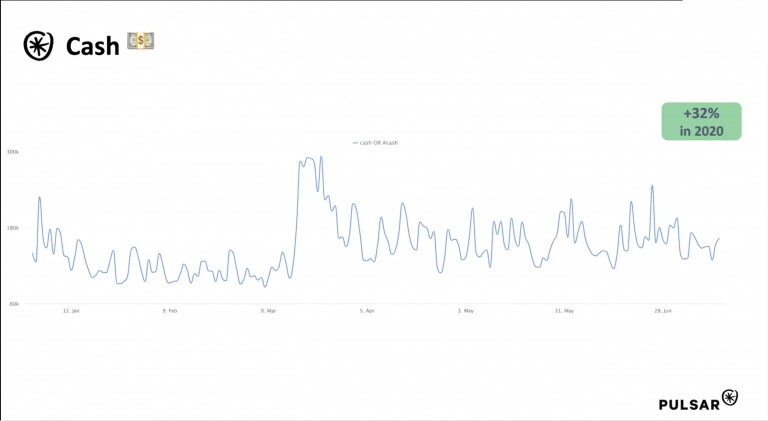
Task: Click the highest March peak on the chart line
Action: click(309, 157)
